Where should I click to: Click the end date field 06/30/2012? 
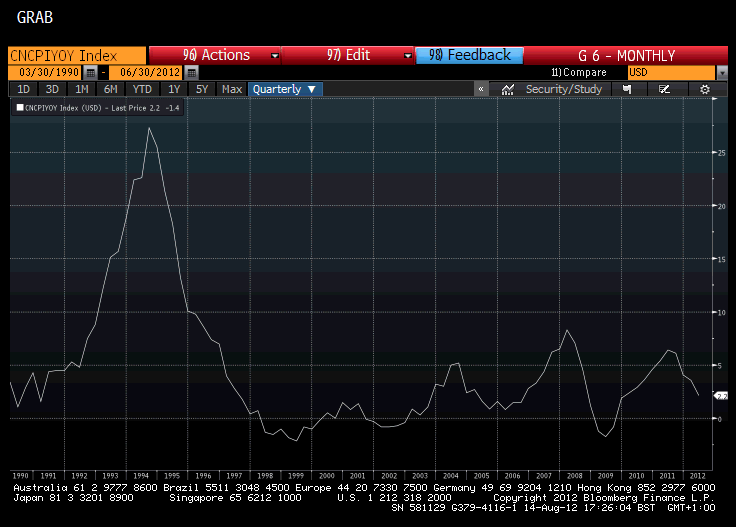(147, 72)
